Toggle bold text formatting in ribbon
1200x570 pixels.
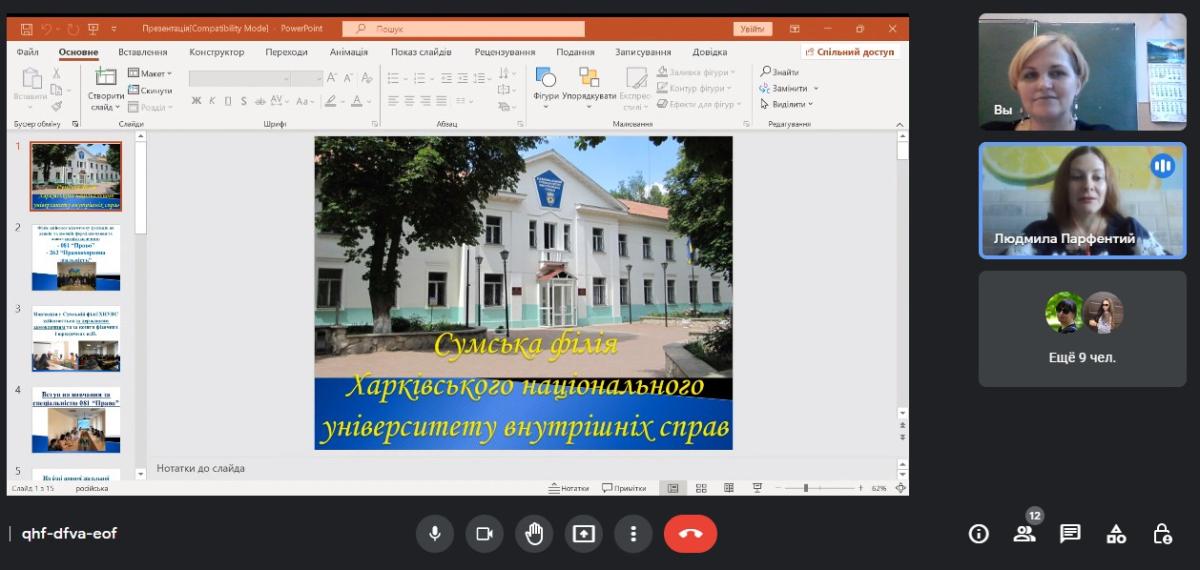[196, 100]
